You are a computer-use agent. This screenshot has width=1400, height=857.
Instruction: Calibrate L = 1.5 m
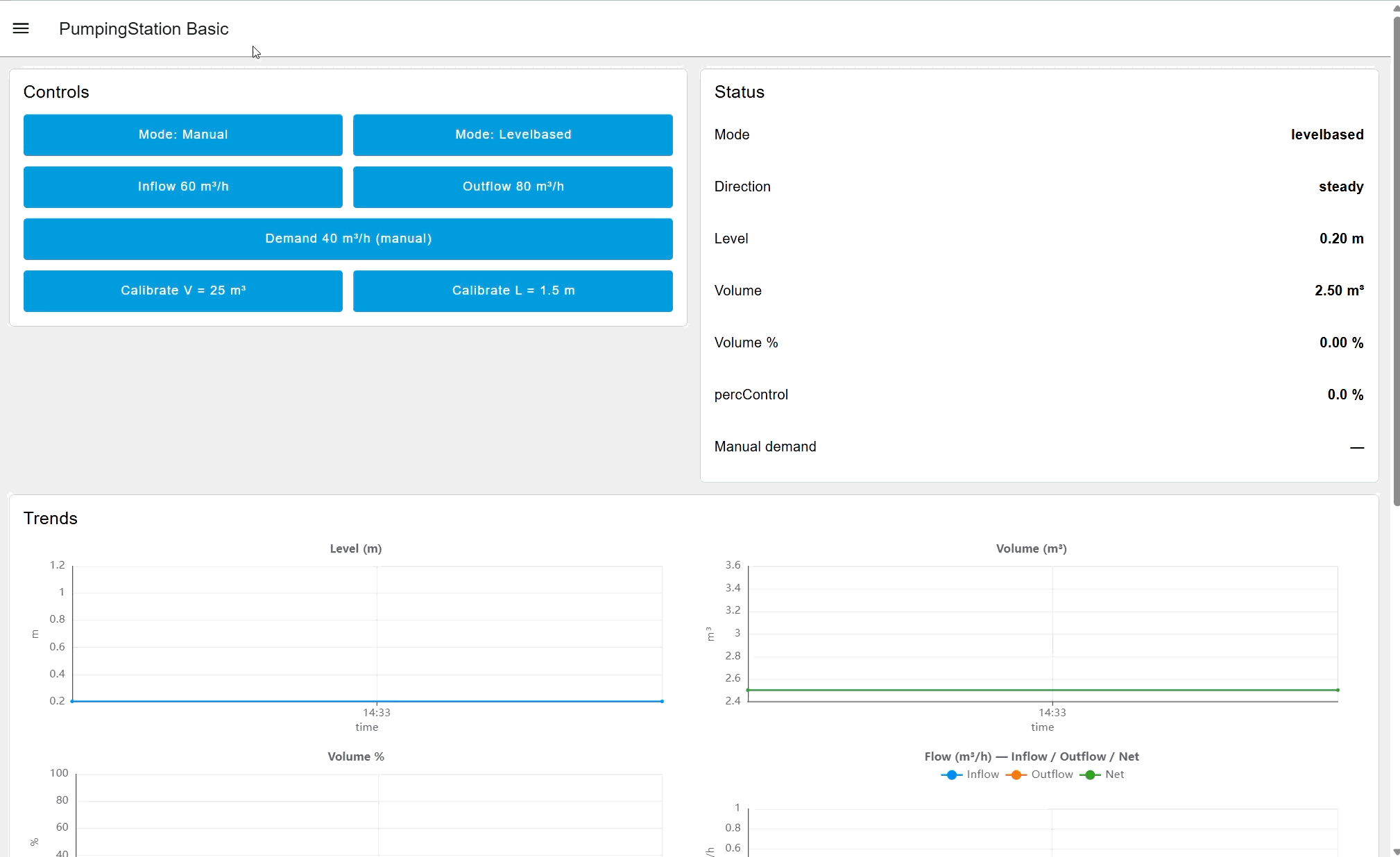pos(513,291)
